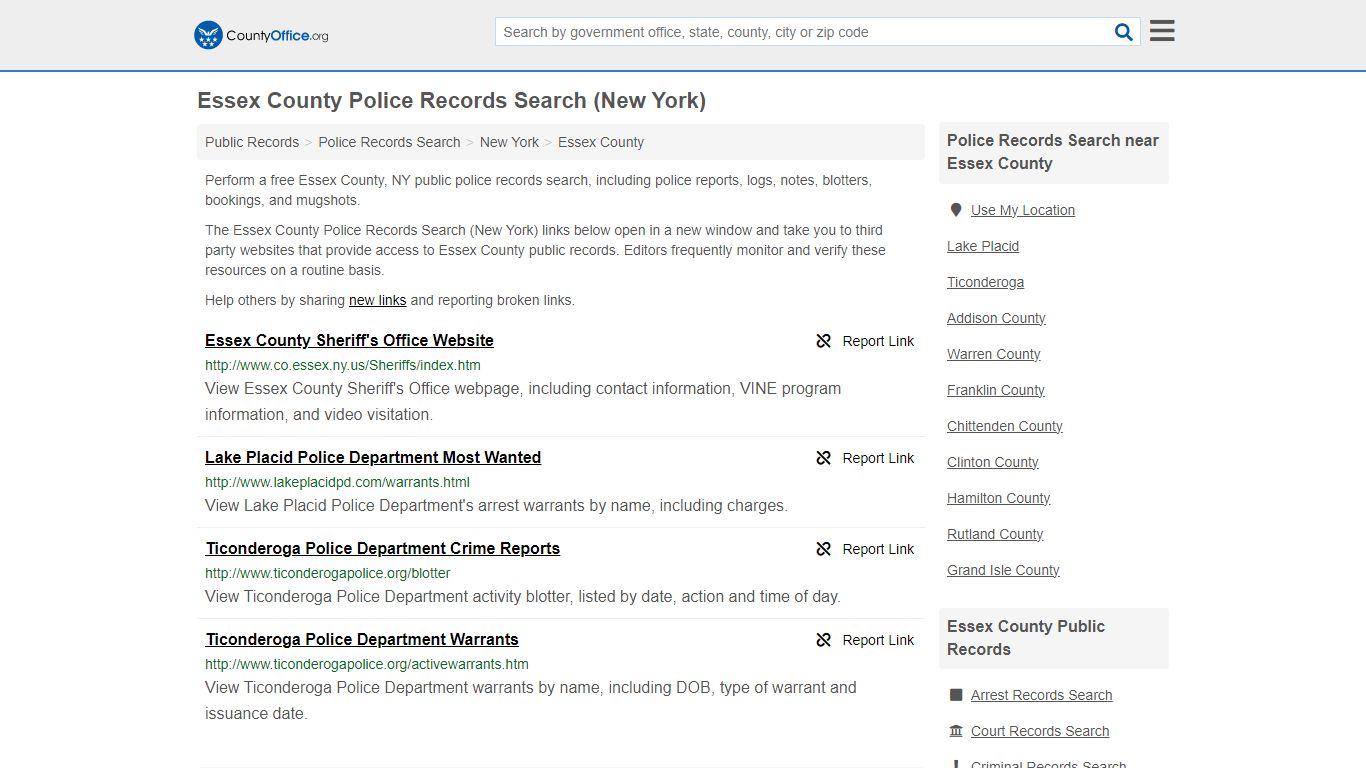The height and width of the screenshot is (768, 1366).
Task: Open Rutland County link
Action: (995, 534)
